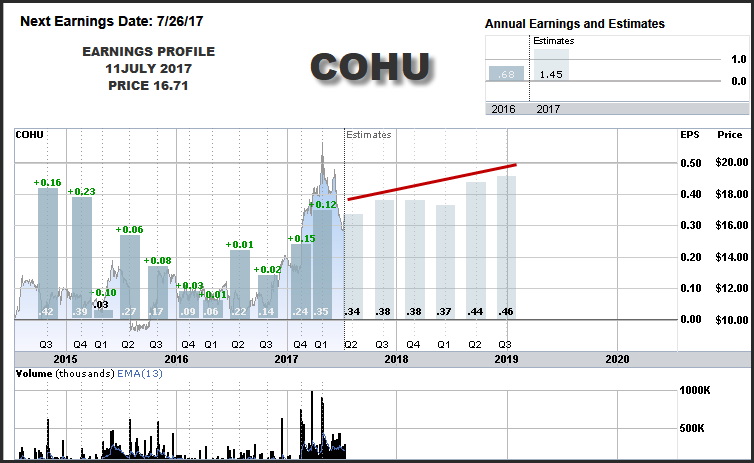Click the 1.45 estimate bar for 2017

coord(551,65)
